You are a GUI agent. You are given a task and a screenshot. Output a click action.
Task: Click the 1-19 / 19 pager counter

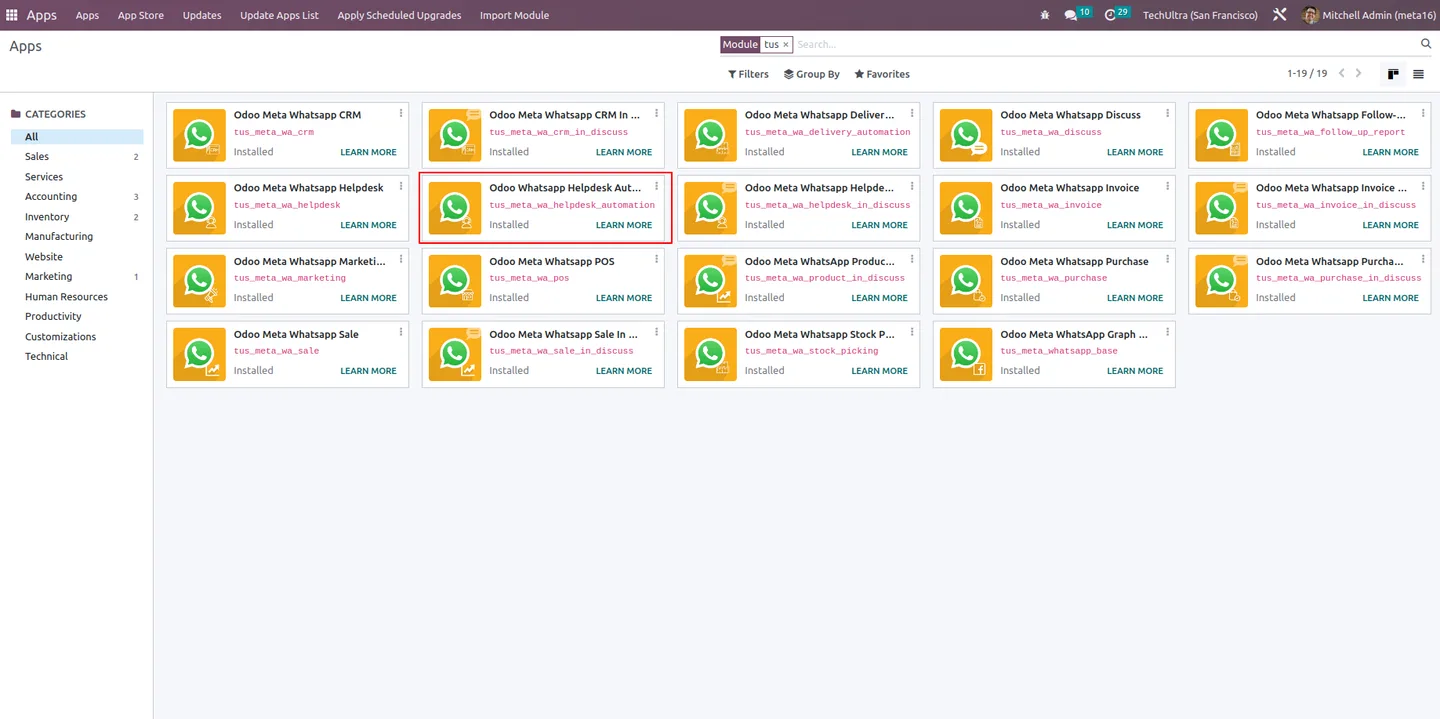coord(1307,74)
